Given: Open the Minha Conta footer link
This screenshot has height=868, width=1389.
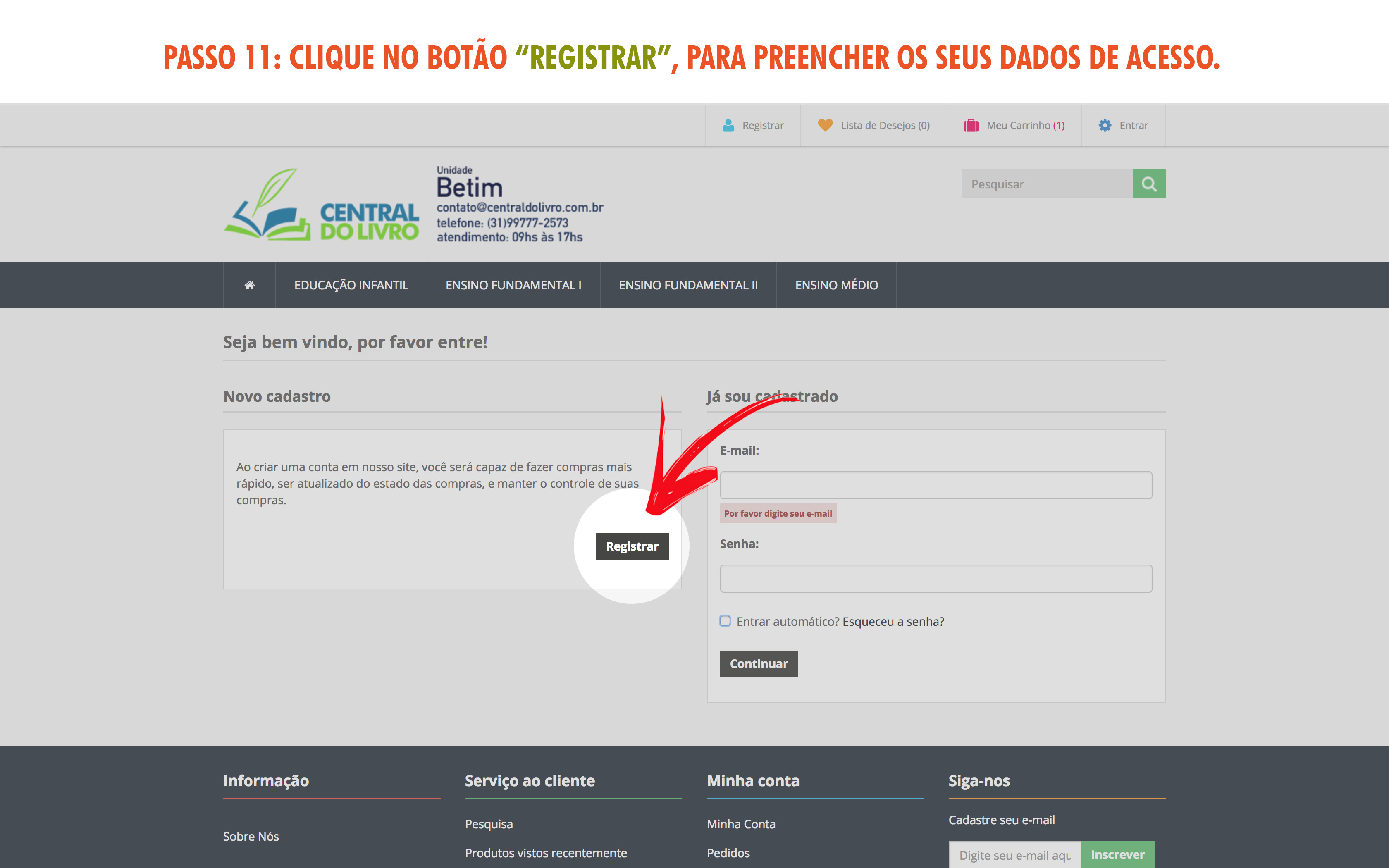Looking at the screenshot, I should 740,824.
